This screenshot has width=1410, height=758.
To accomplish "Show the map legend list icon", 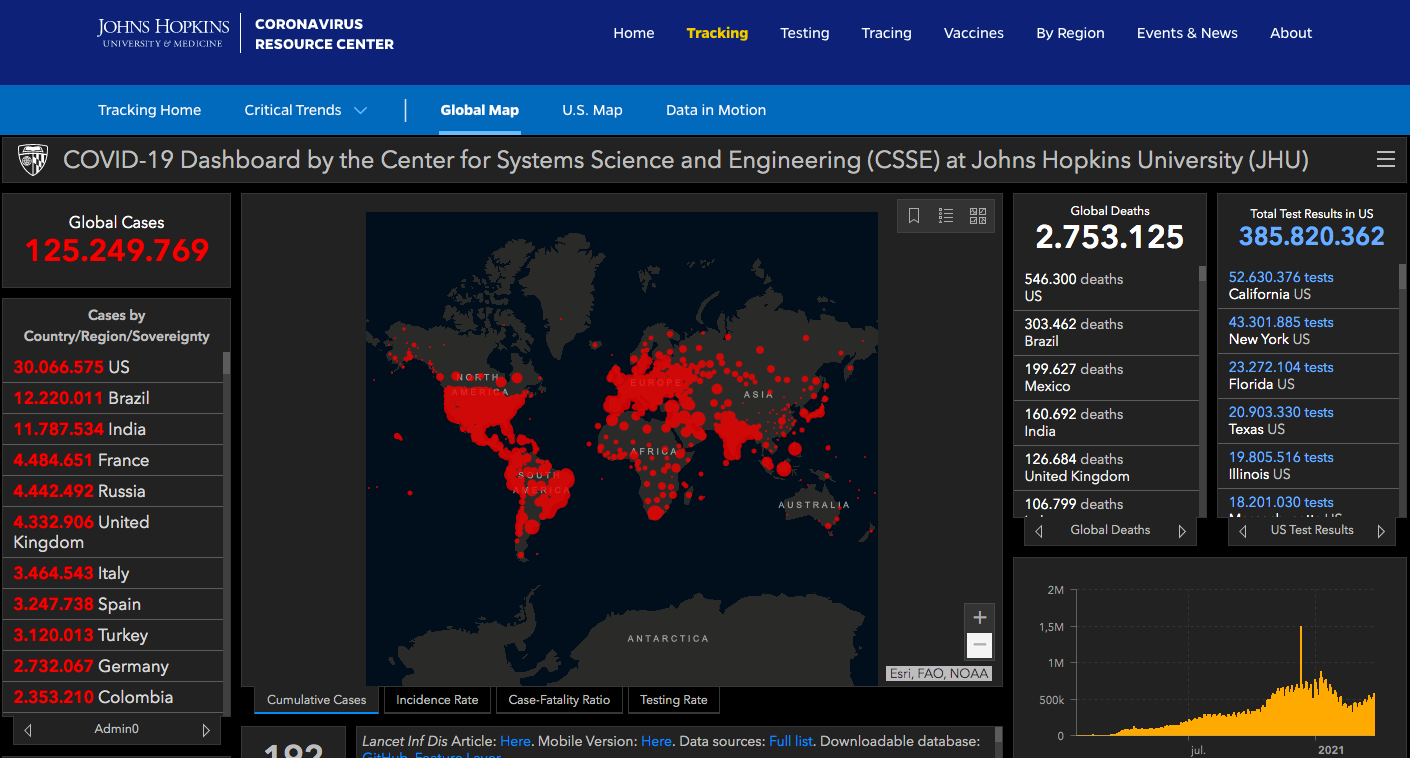I will pyautogui.click(x=946, y=215).
